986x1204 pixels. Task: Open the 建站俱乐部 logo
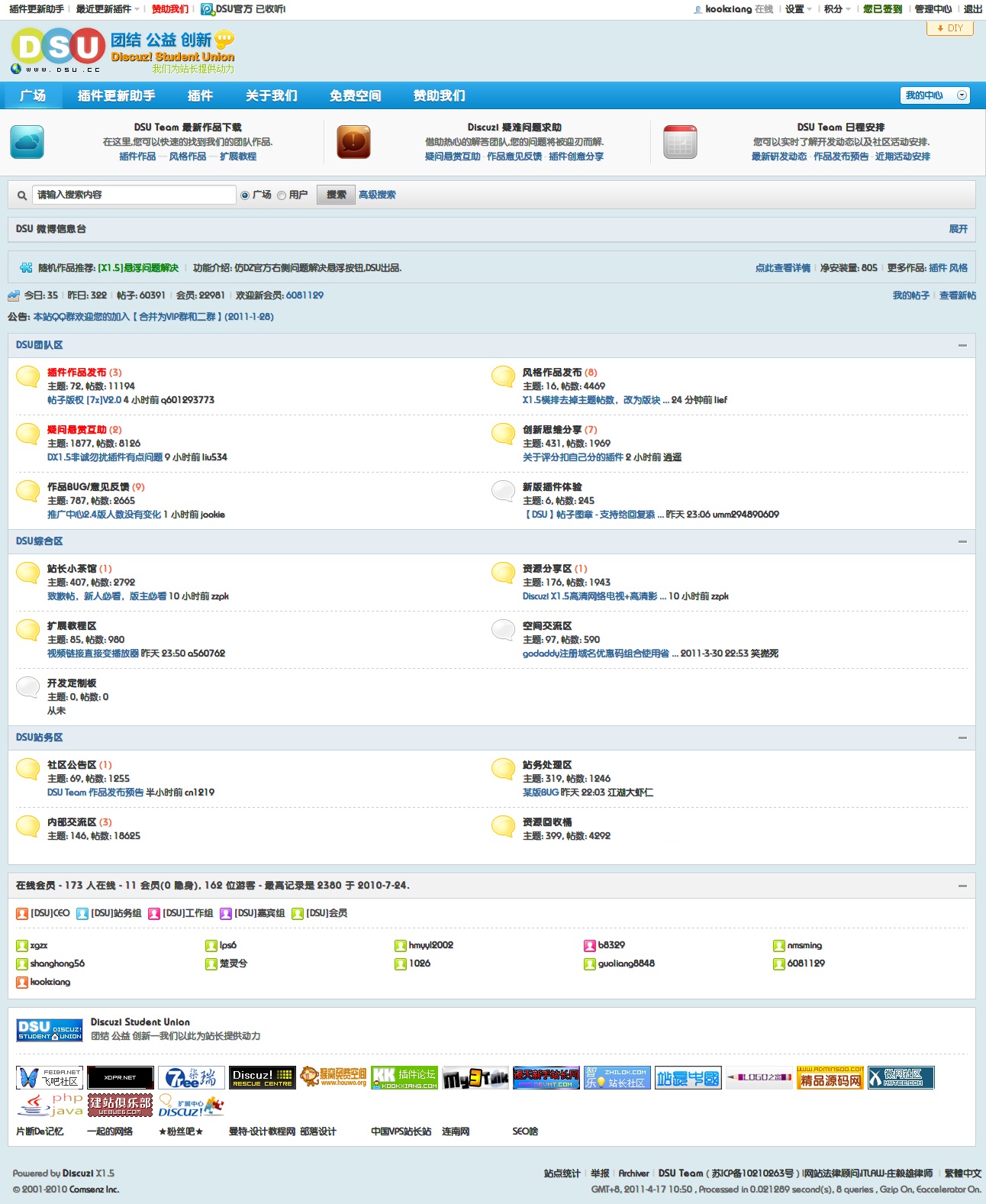click(x=121, y=1105)
